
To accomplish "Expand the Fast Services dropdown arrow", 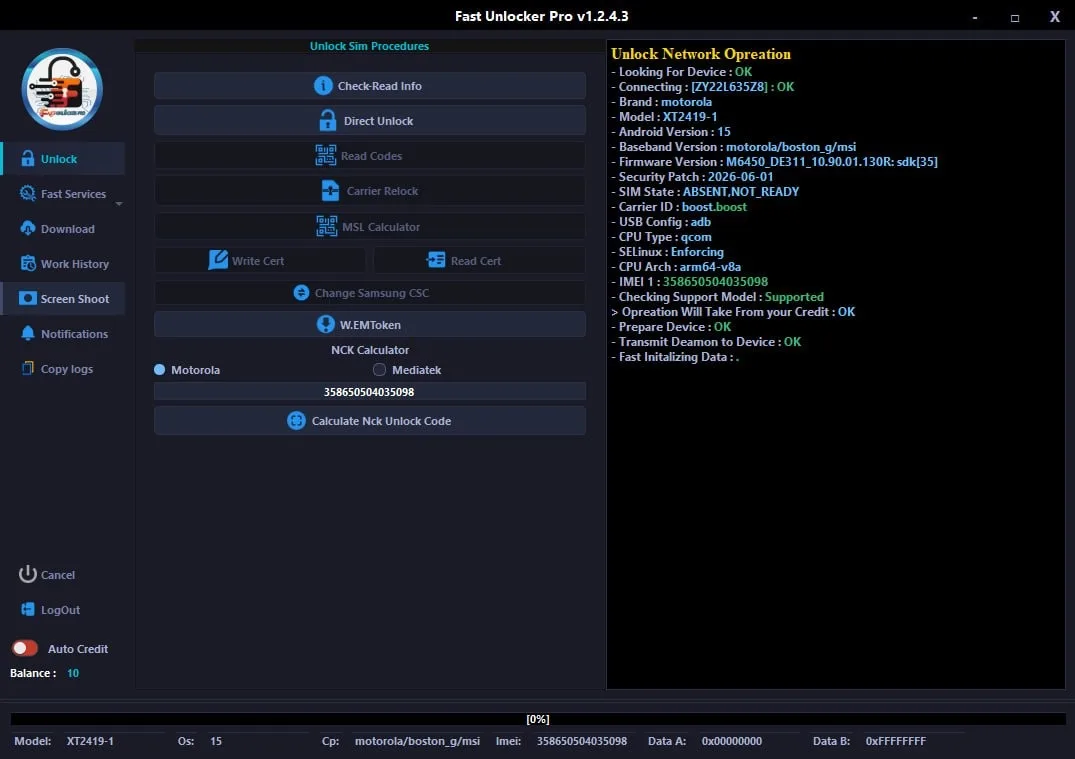I will click(x=119, y=204).
